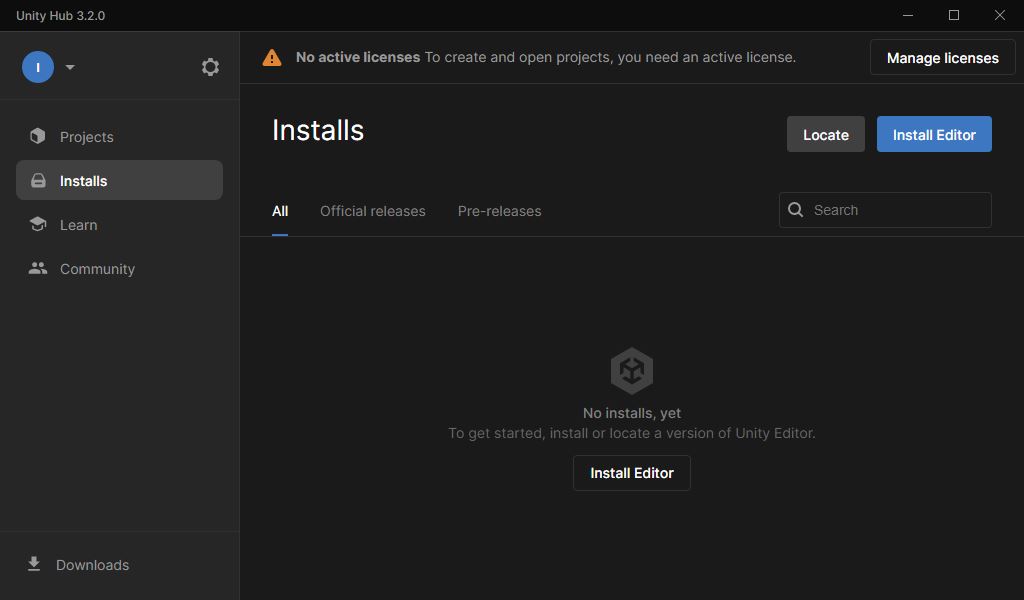This screenshot has height=600, width=1024.
Task: Click the Installs drive icon
Action: pyautogui.click(x=39, y=180)
